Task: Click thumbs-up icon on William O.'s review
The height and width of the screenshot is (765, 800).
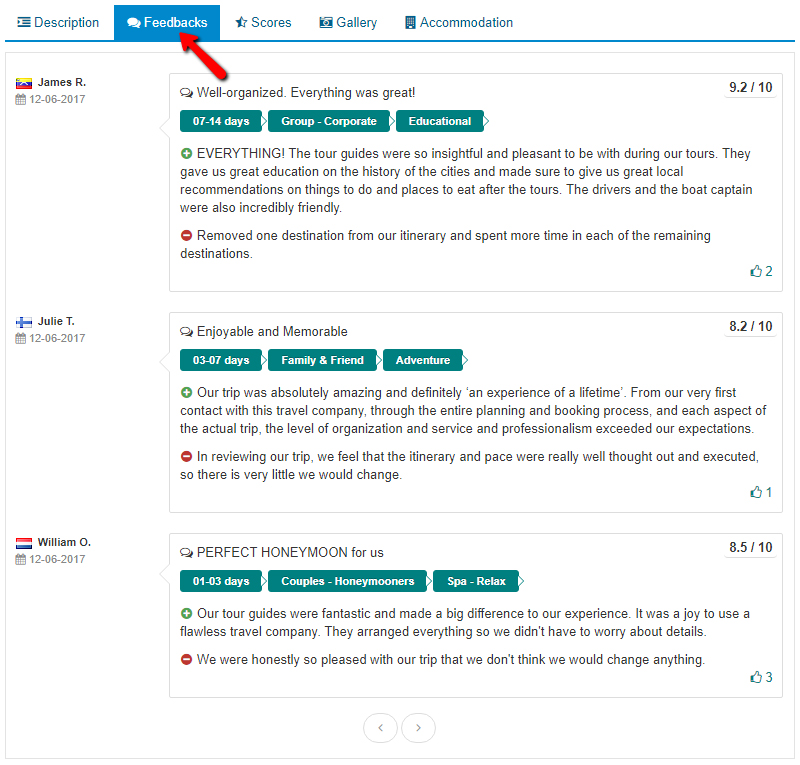Action: (756, 677)
